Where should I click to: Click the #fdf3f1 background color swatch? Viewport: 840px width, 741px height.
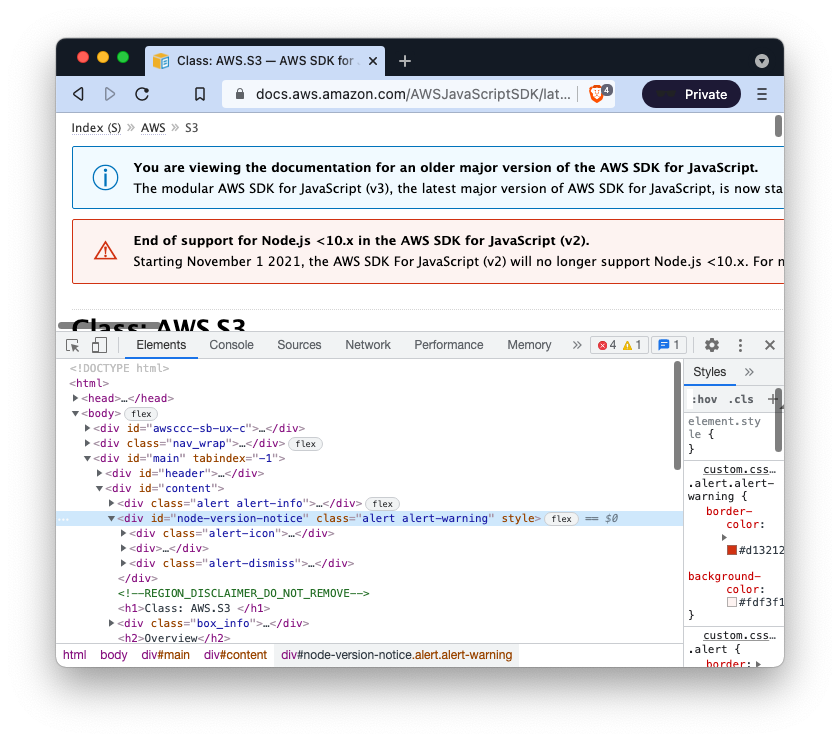coord(732,602)
